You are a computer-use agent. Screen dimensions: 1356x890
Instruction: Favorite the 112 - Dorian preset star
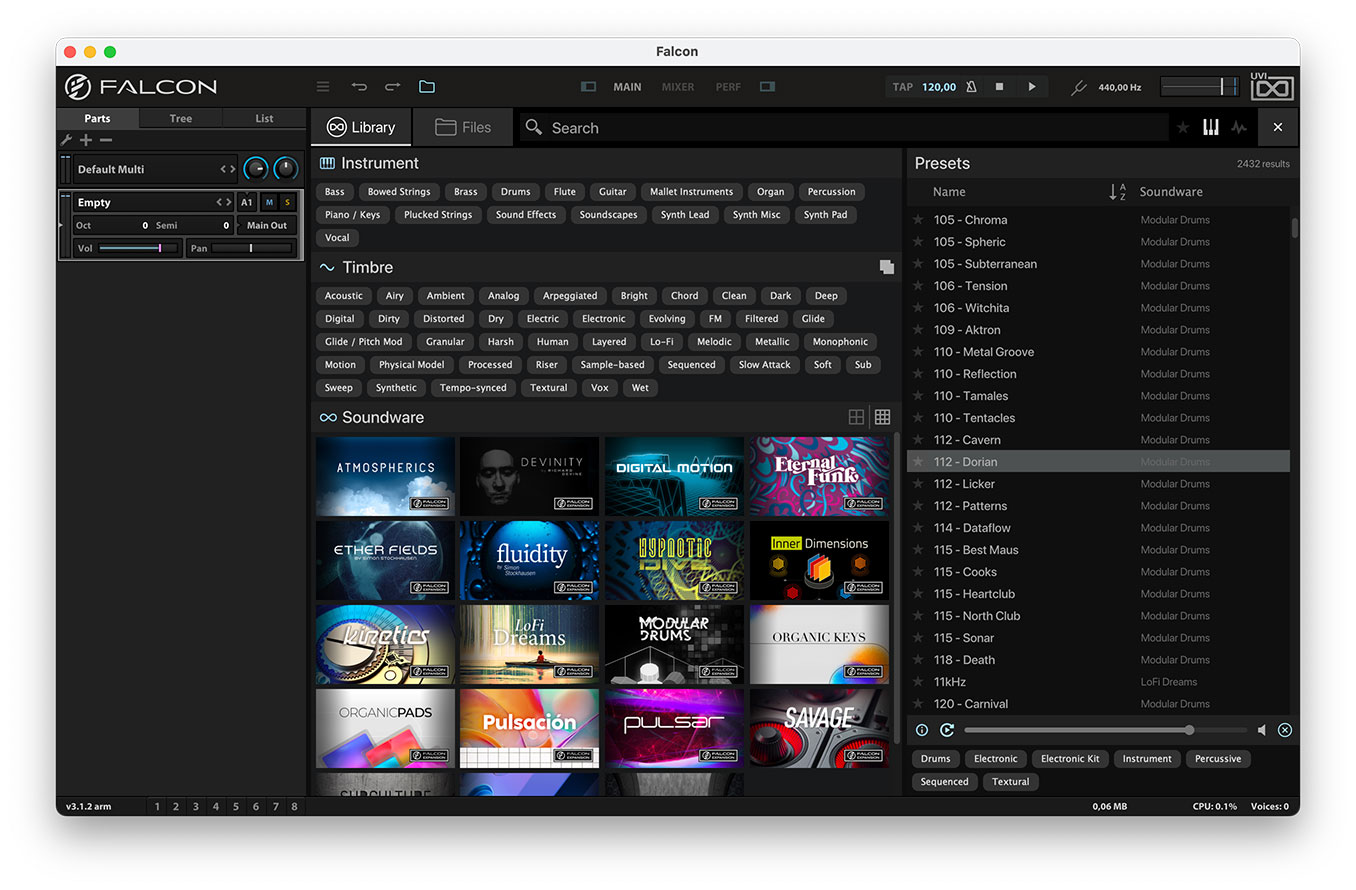tap(918, 462)
